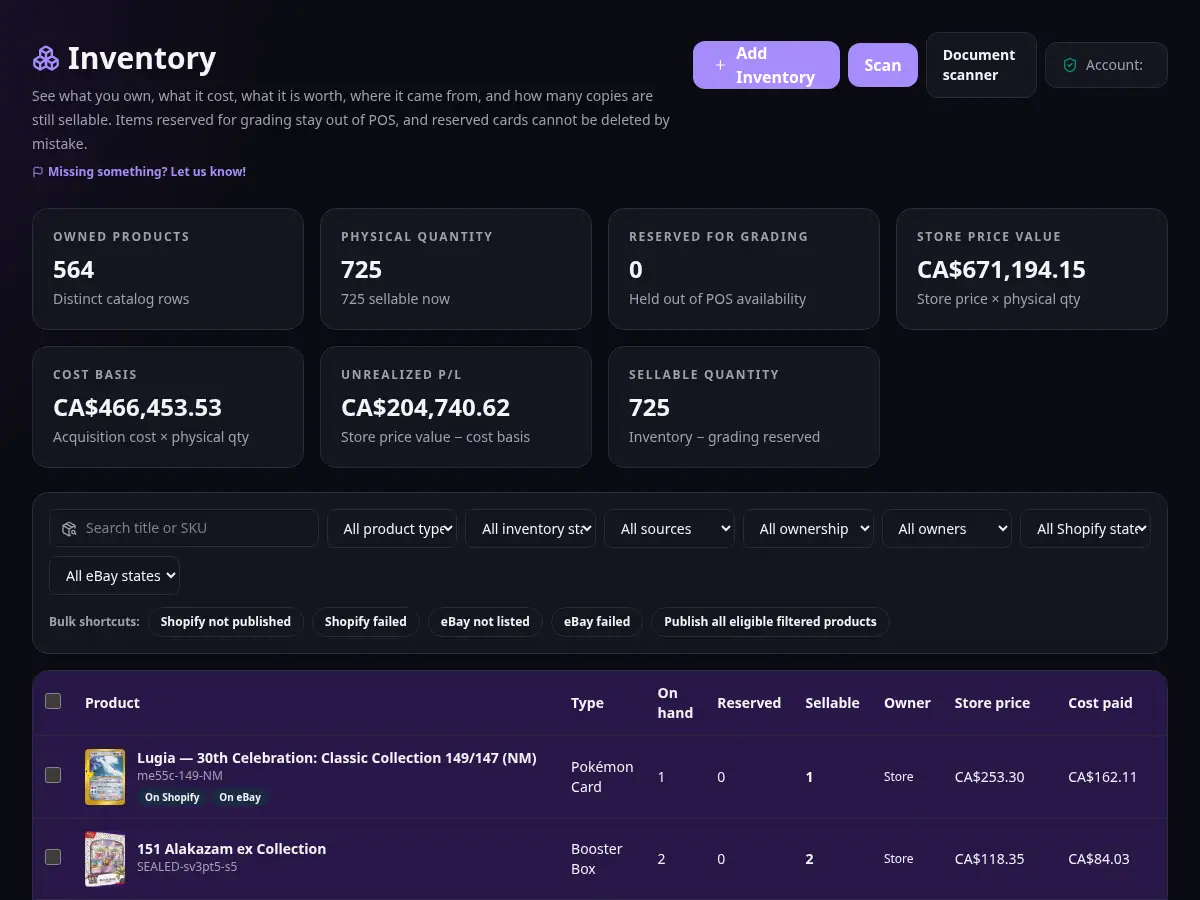Apply the Shopify failed shortcut
The image size is (1200, 900).
pyautogui.click(x=366, y=622)
